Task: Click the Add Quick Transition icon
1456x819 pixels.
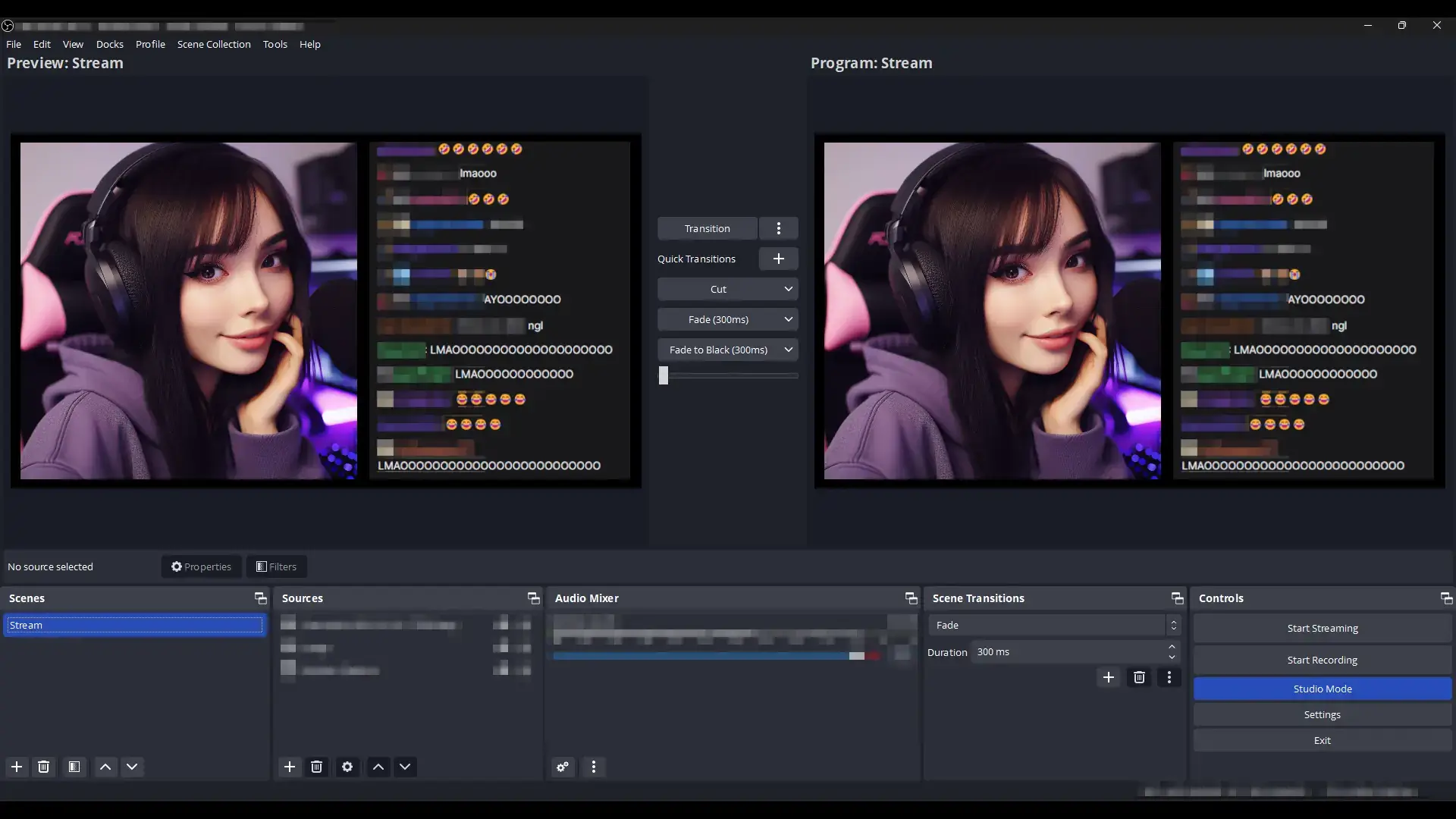Action: (x=778, y=258)
